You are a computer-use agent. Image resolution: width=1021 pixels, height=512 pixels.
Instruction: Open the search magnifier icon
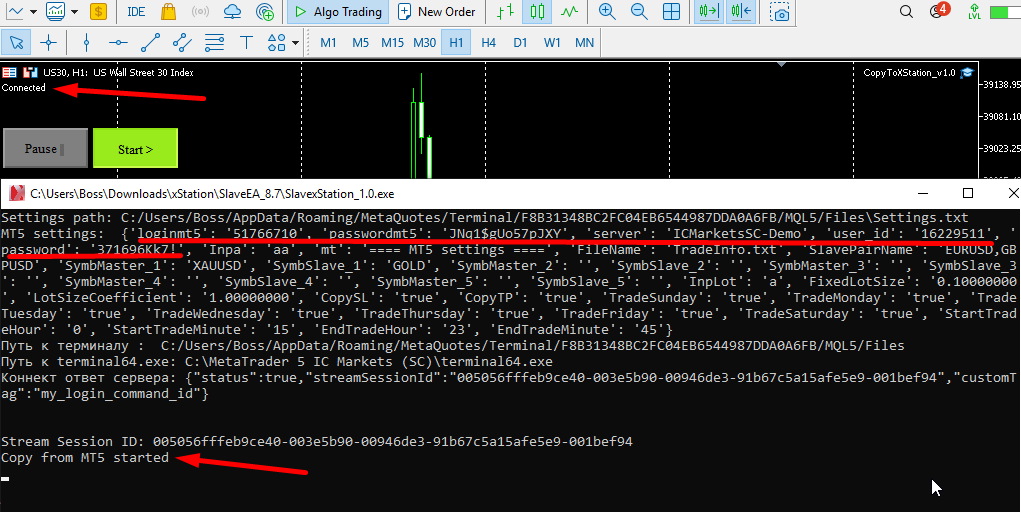click(906, 11)
